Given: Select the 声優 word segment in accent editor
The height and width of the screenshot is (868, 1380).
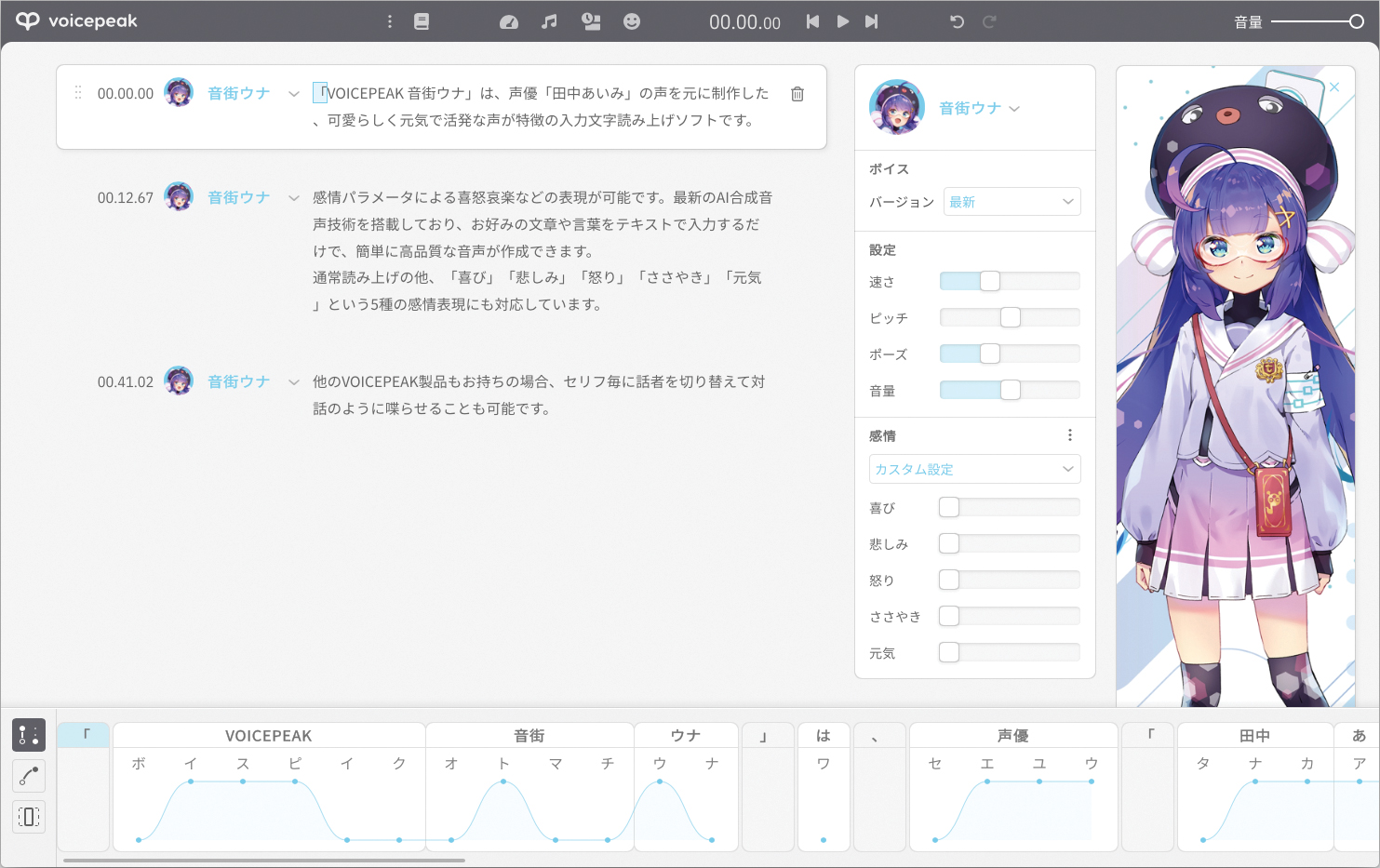Looking at the screenshot, I should 1013,735.
